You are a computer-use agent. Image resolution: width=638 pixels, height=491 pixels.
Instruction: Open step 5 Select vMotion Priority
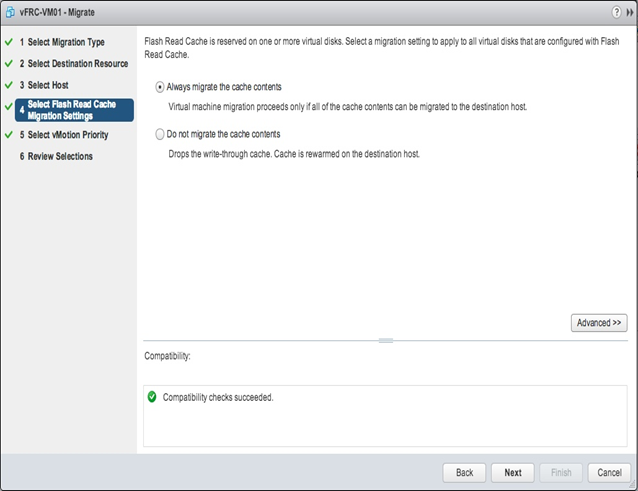(x=64, y=135)
